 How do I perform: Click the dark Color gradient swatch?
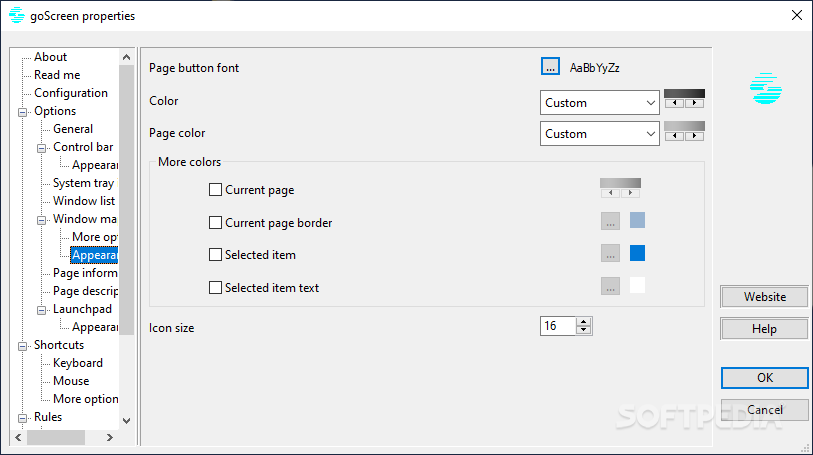tap(684, 93)
